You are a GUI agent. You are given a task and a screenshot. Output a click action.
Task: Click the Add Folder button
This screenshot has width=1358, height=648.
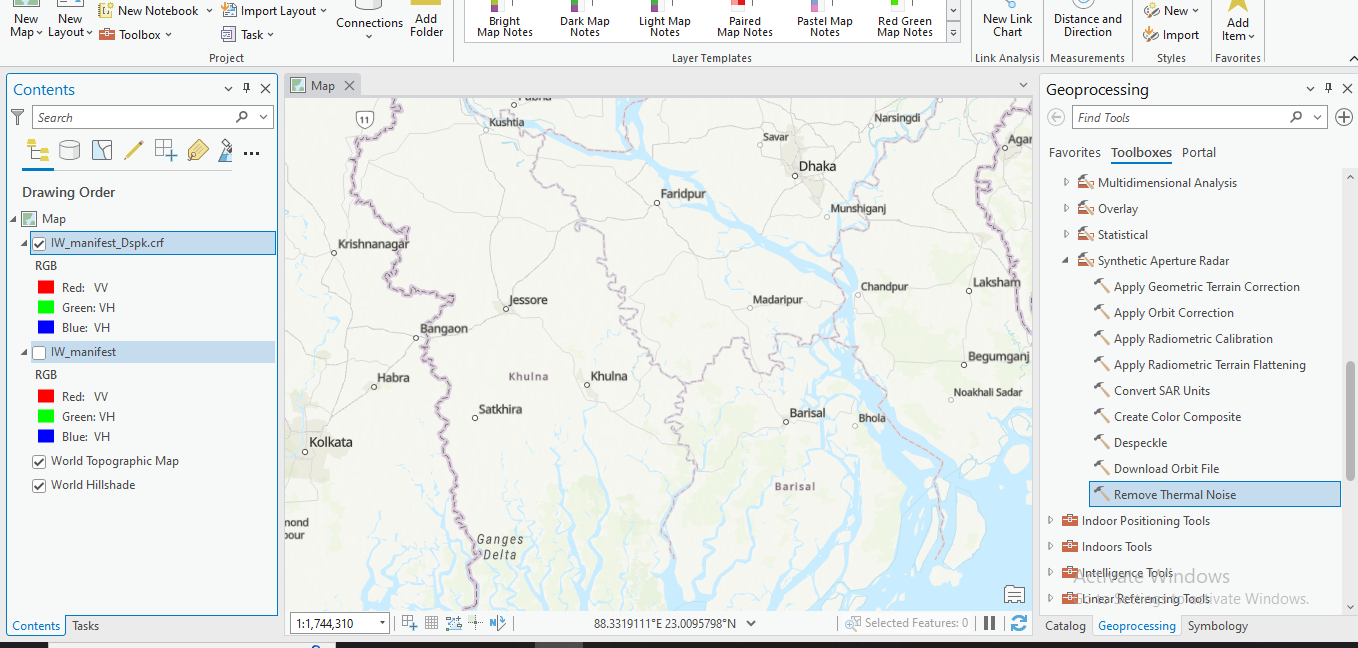pyautogui.click(x=426, y=22)
